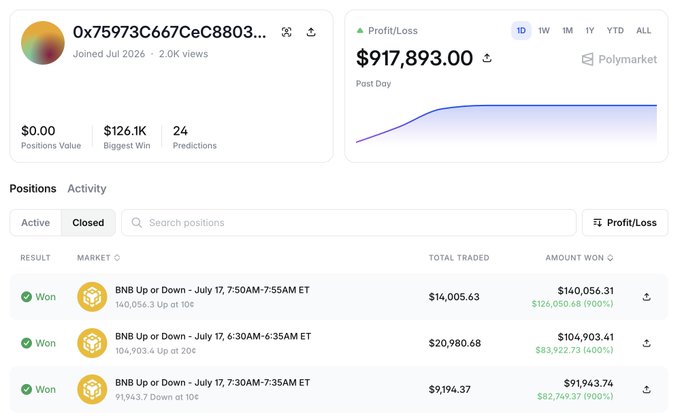Select the 1M time range

[568, 31]
